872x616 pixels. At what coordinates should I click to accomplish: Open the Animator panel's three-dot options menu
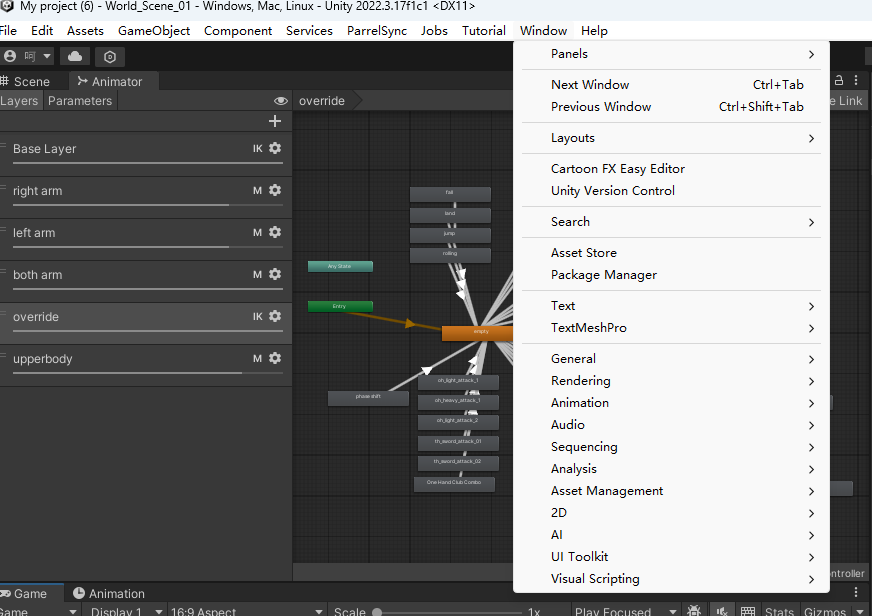pos(856,81)
